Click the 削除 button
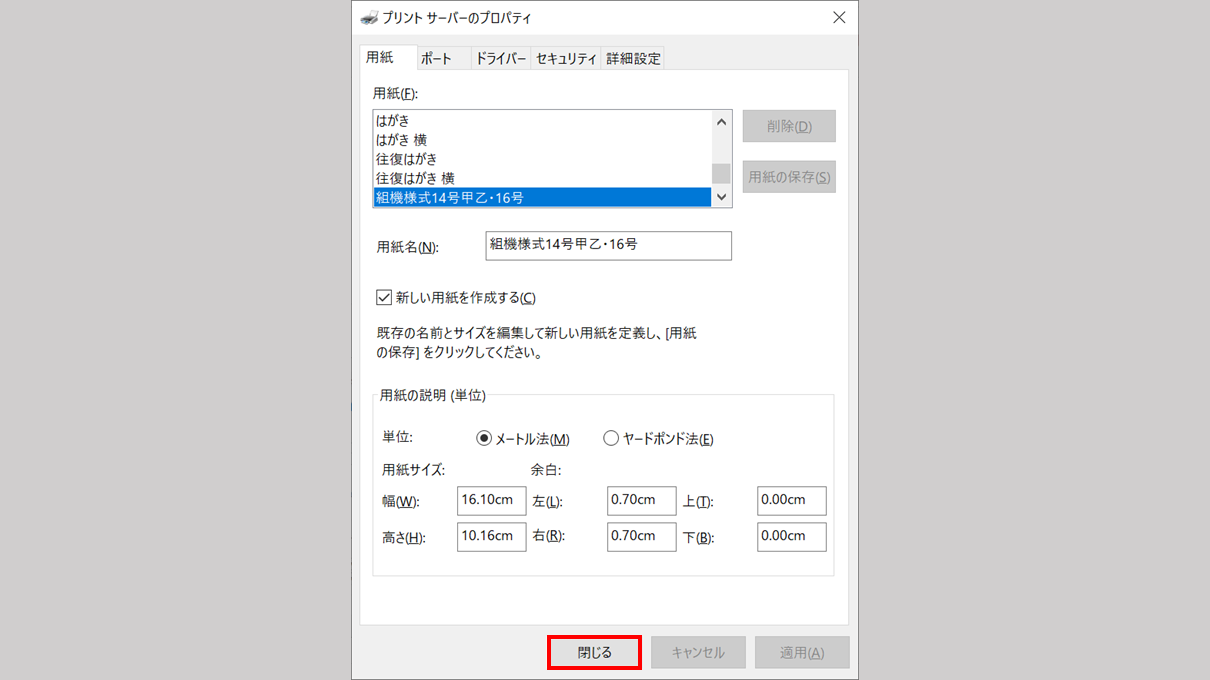 point(789,126)
